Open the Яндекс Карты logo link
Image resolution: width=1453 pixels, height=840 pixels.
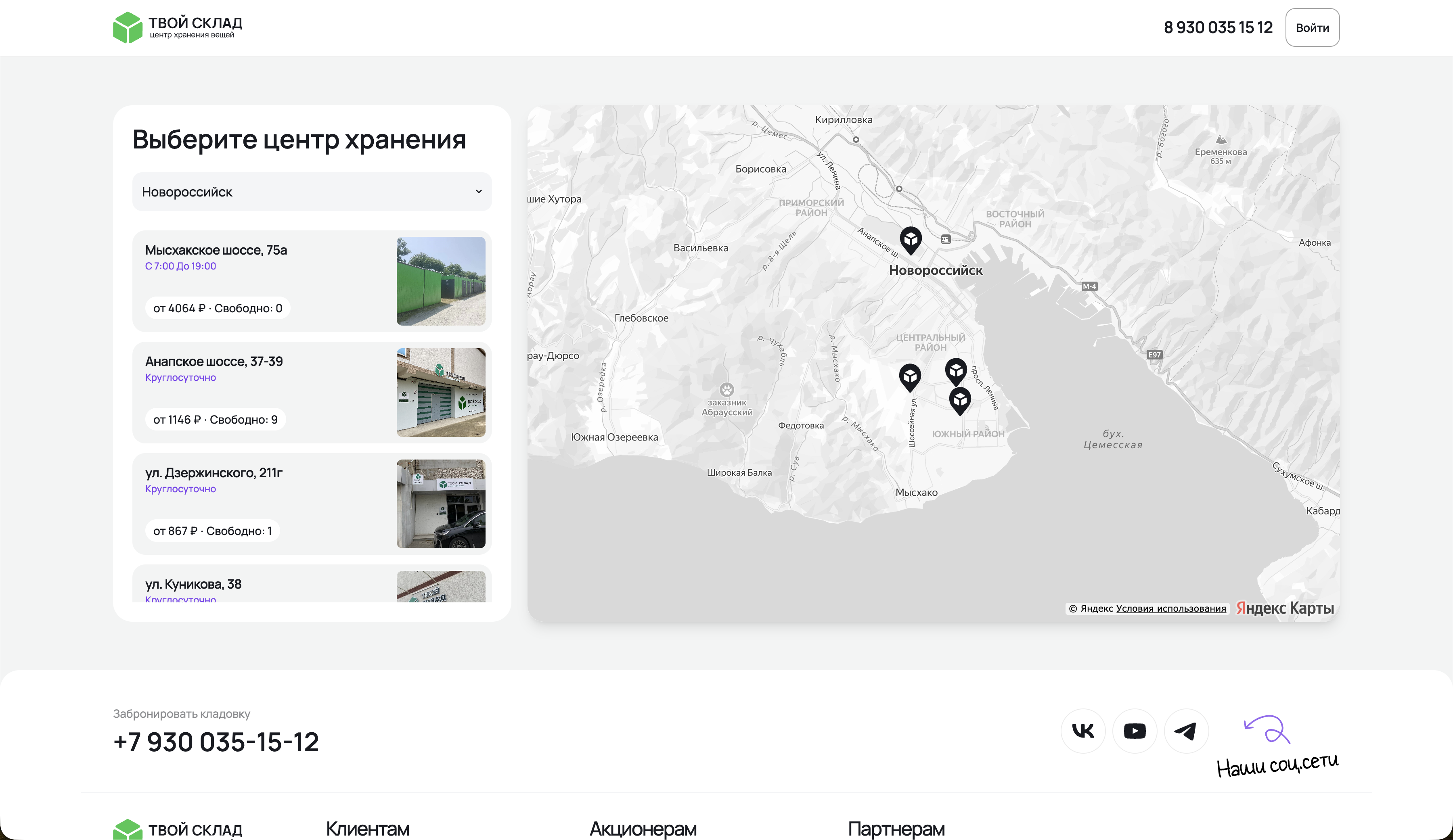tap(1285, 608)
